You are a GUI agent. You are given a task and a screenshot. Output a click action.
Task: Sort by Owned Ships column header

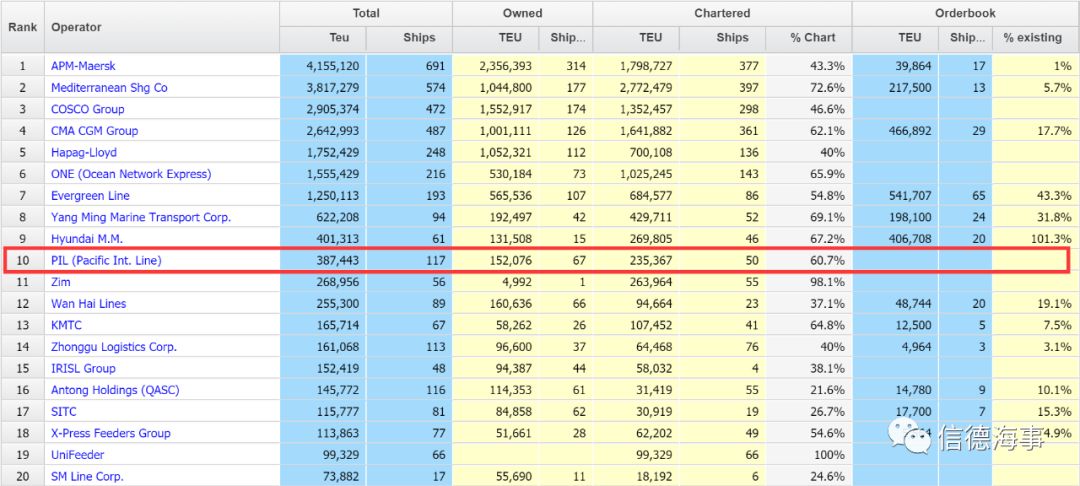(x=568, y=38)
